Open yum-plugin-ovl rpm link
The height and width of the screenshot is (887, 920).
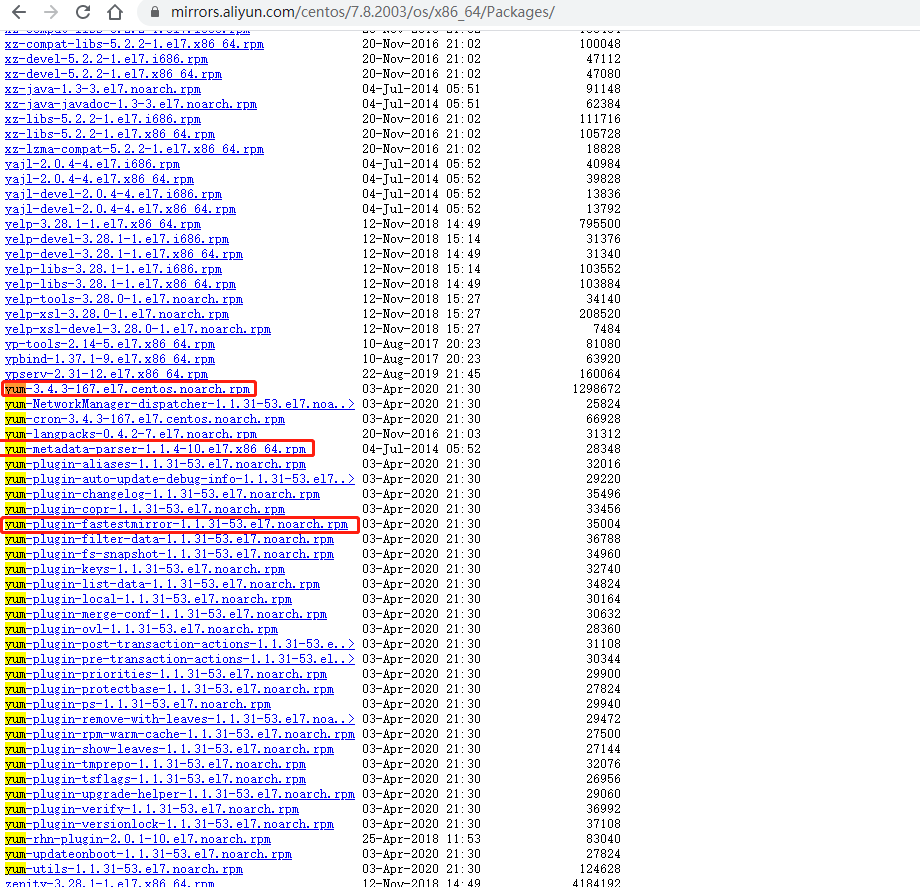(141, 629)
